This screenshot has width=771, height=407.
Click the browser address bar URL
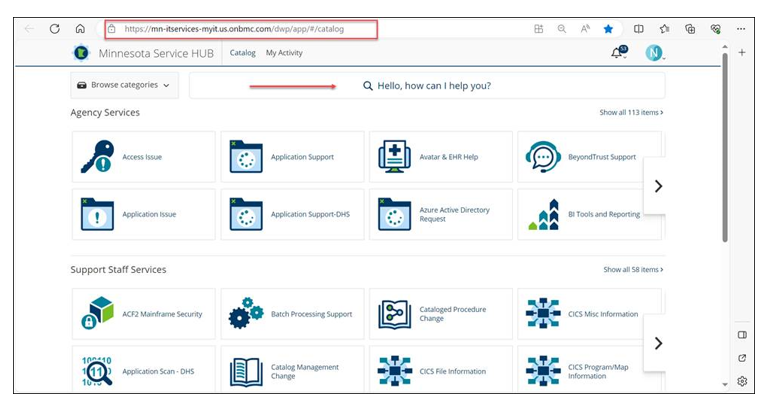(234, 29)
